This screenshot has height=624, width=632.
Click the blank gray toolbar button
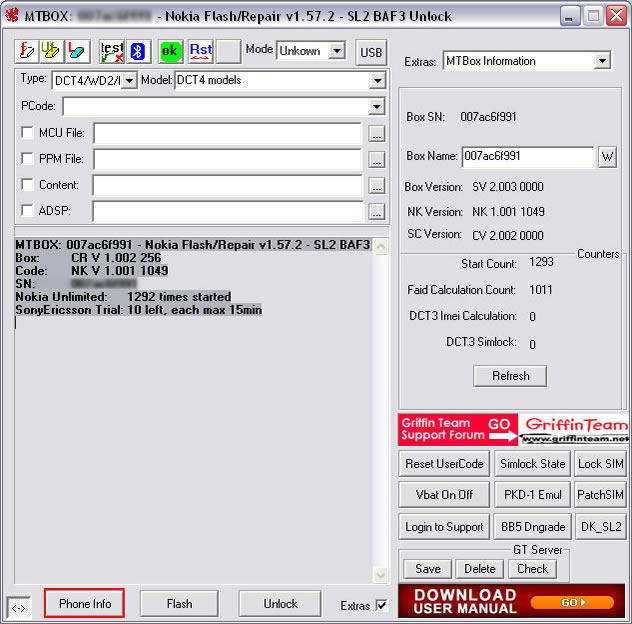click(x=229, y=51)
